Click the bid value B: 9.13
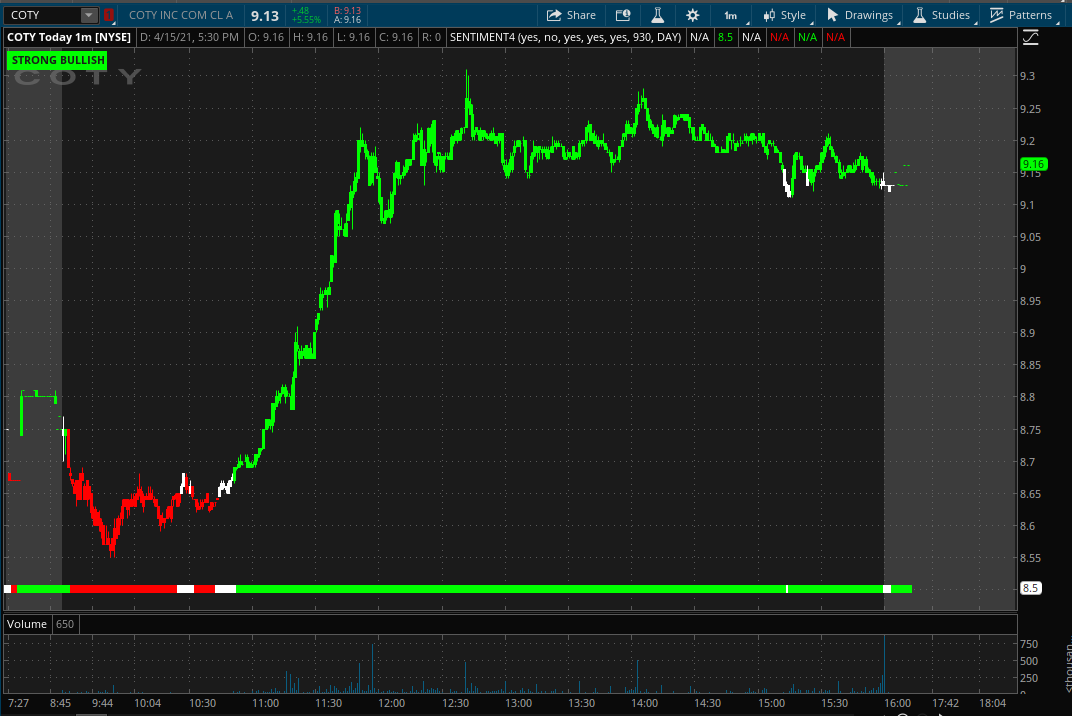The image size is (1072, 716). pyautogui.click(x=347, y=11)
